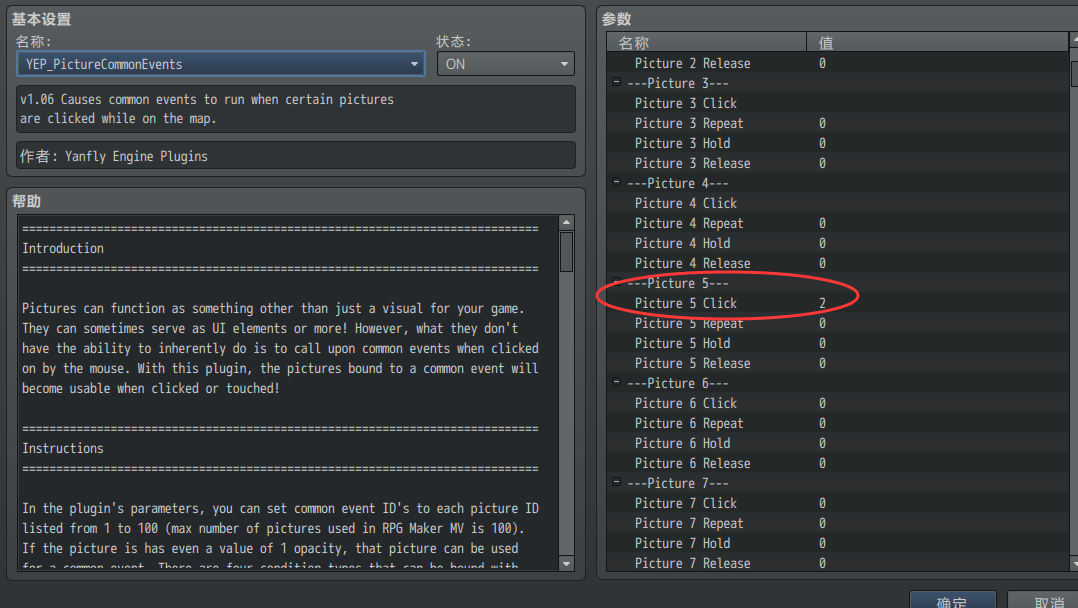This screenshot has height=608, width=1078.
Task: Select the Picture 5 Hold parameter row
Action: coord(837,343)
